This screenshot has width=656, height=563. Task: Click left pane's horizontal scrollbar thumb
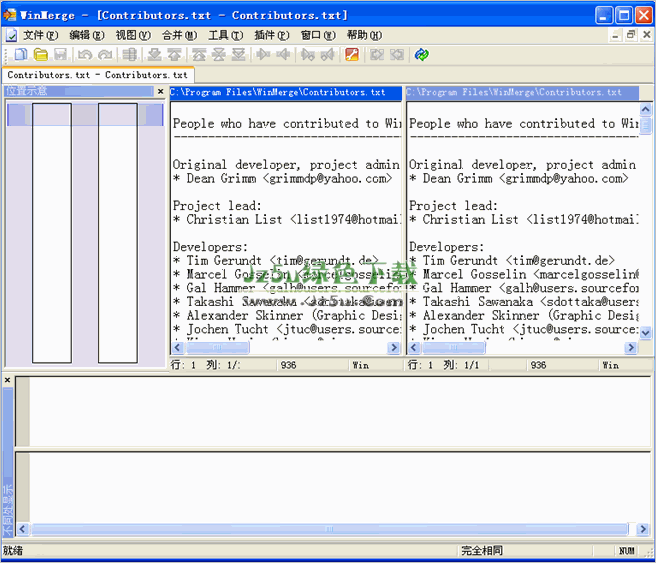point(217,348)
